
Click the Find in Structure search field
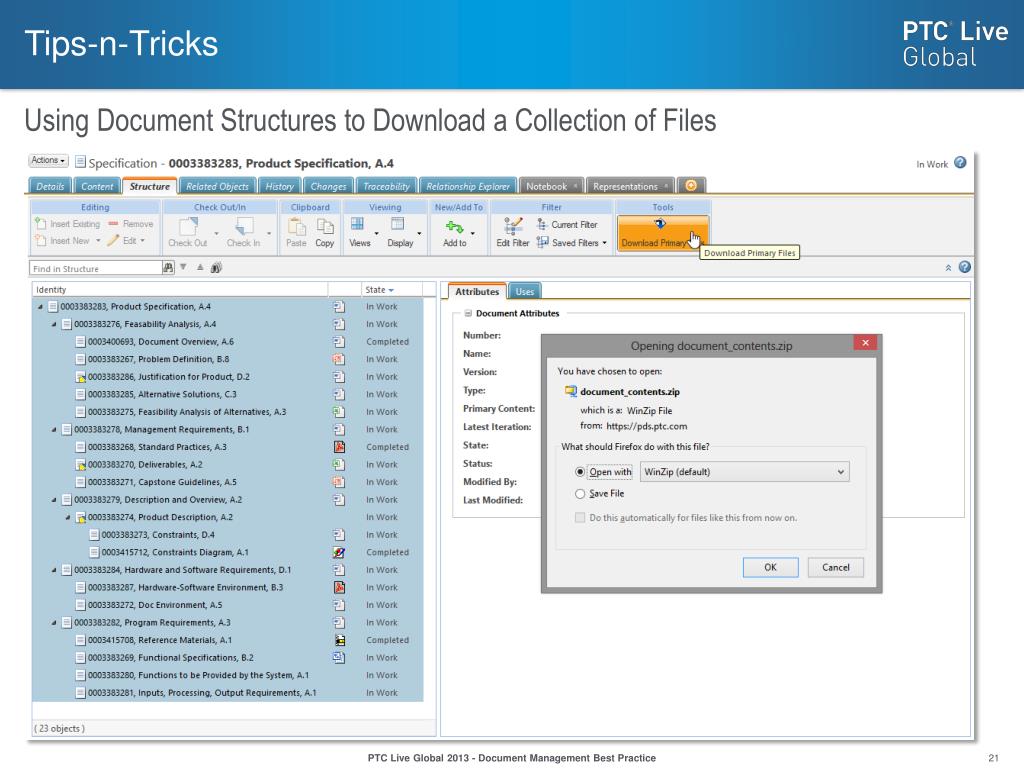click(x=95, y=268)
